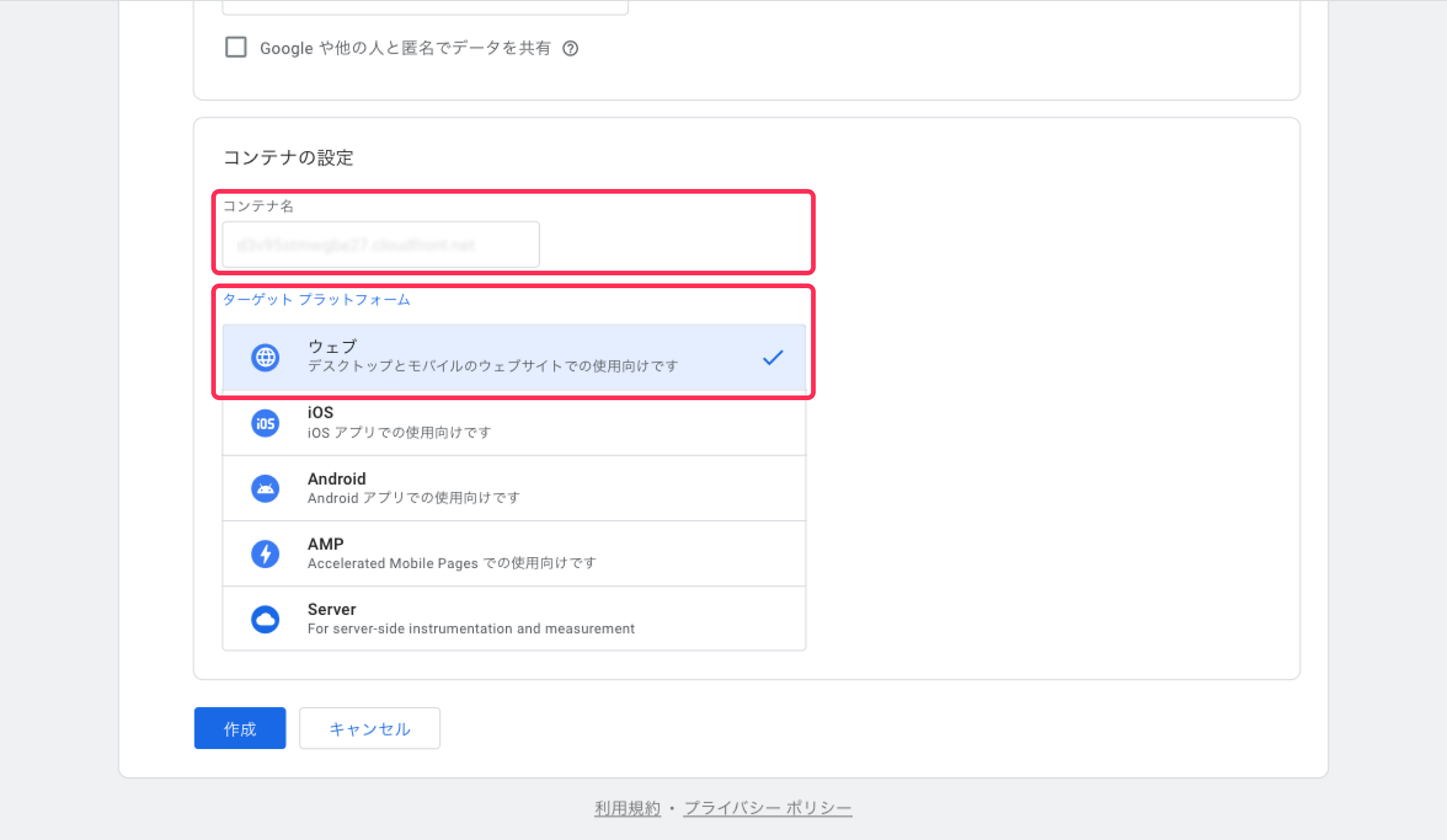Click the AMP lightning bolt icon
The height and width of the screenshot is (840, 1447).
pos(265,554)
